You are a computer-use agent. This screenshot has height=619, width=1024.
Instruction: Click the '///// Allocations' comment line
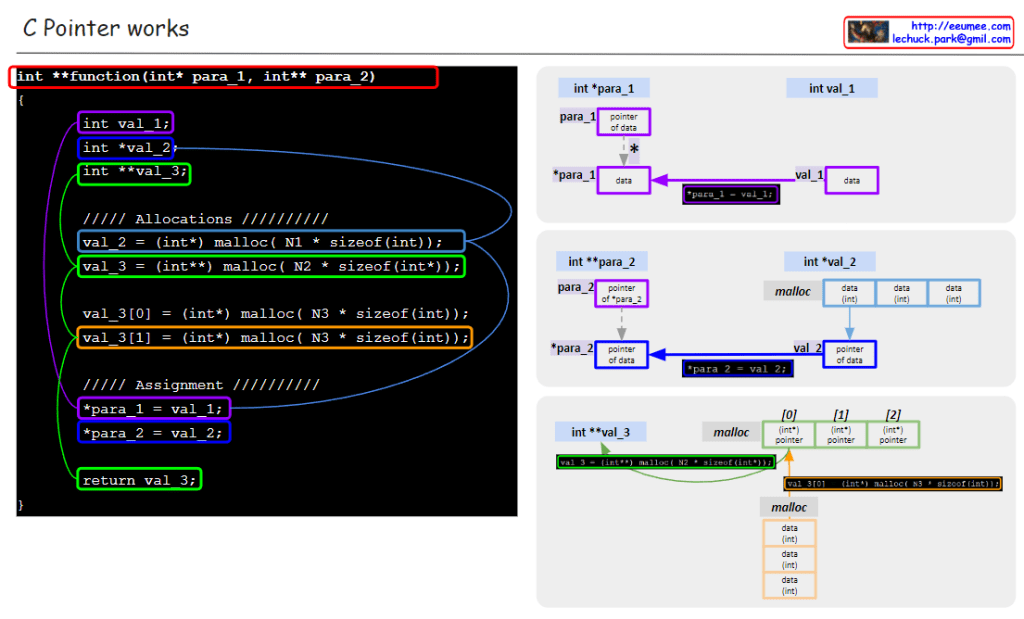click(x=205, y=219)
